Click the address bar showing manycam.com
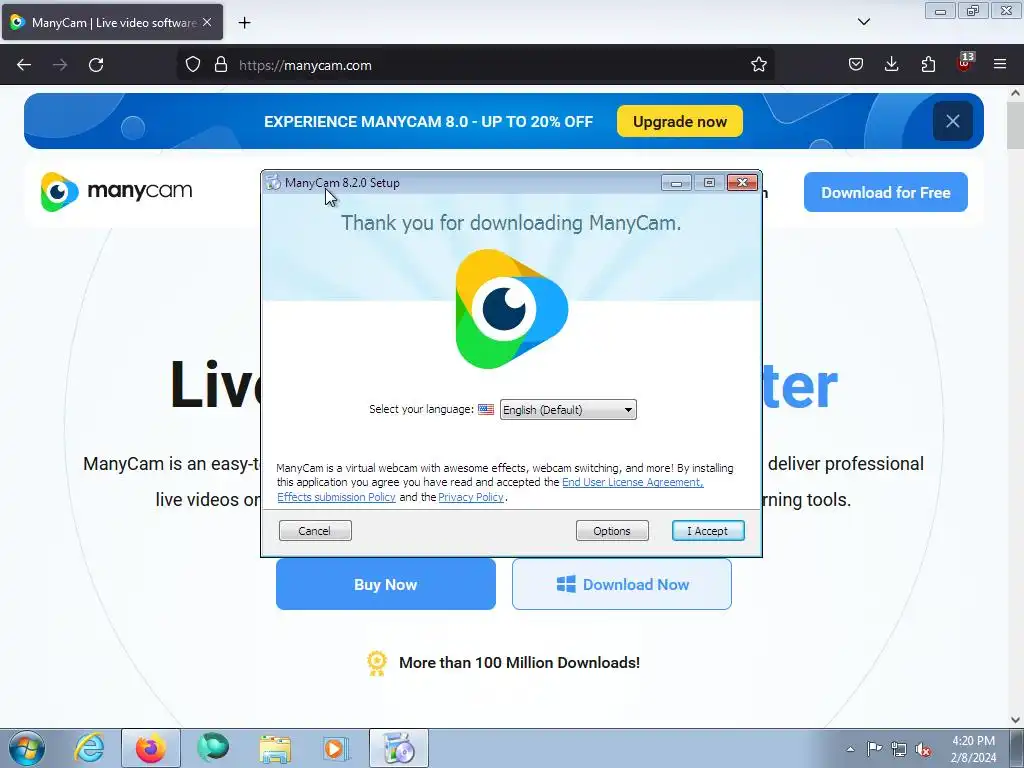1024x768 pixels. tap(475, 65)
